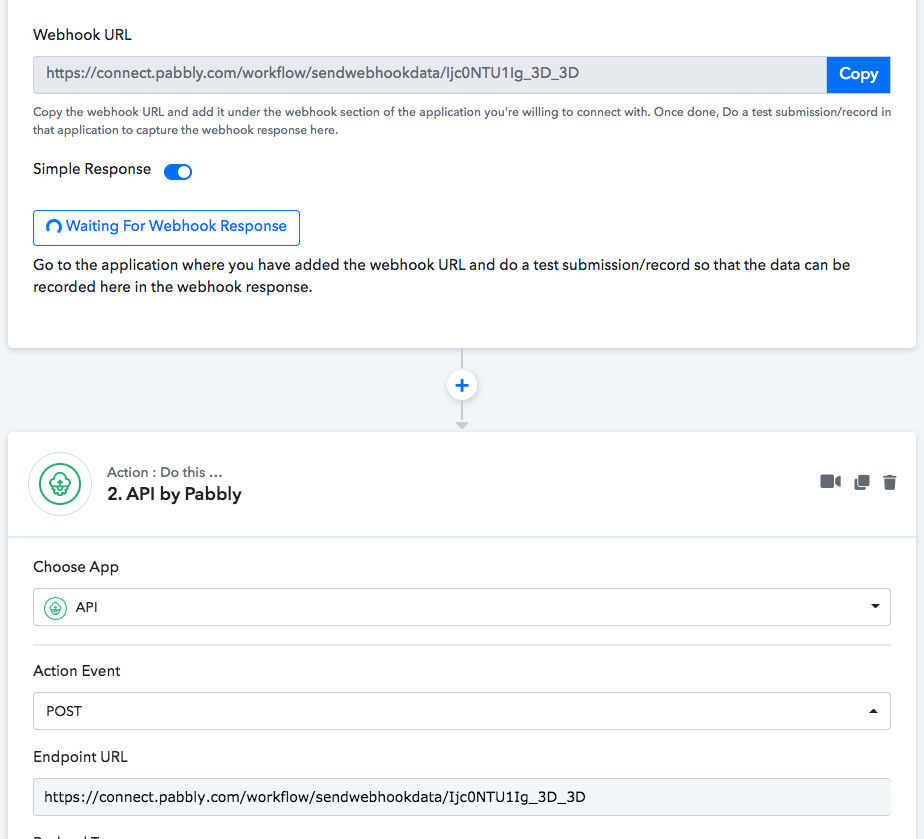Screen dimensions: 924x839
Task: Toggle the Simple Response switch
Action: (x=178, y=171)
